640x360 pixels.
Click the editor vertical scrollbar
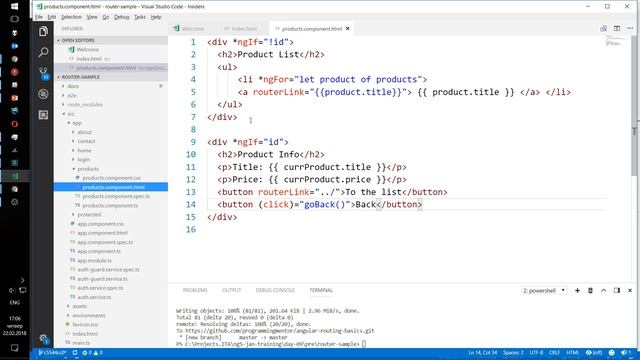[634, 106]
